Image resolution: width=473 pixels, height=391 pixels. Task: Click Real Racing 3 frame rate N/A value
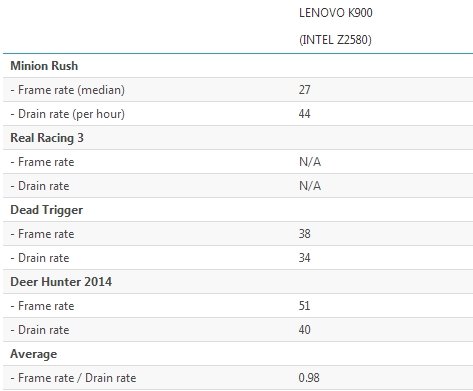(310, 162)
